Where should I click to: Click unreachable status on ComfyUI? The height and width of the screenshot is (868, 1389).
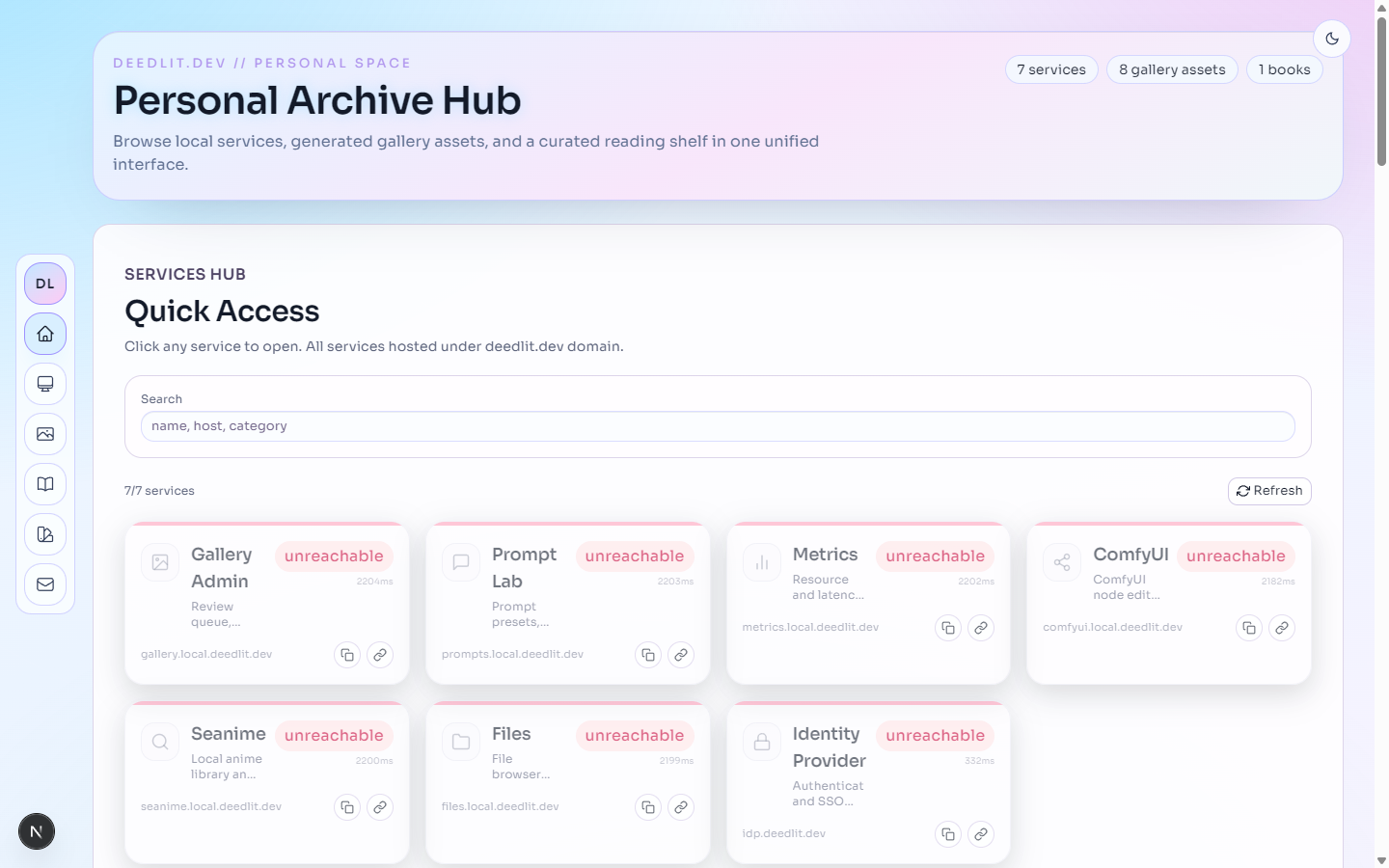(1236, 556)
